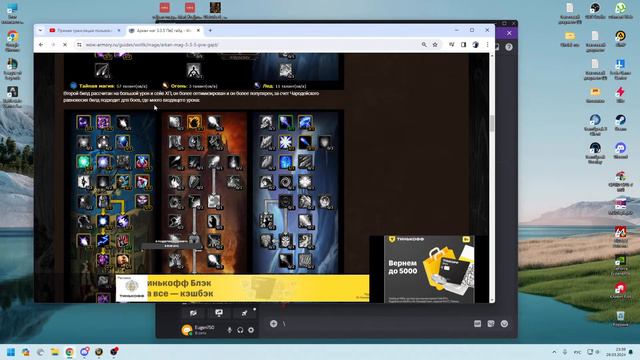Click the Discord message input field
Viewport: 640px width, 360px height.
(x=376, y=324)
